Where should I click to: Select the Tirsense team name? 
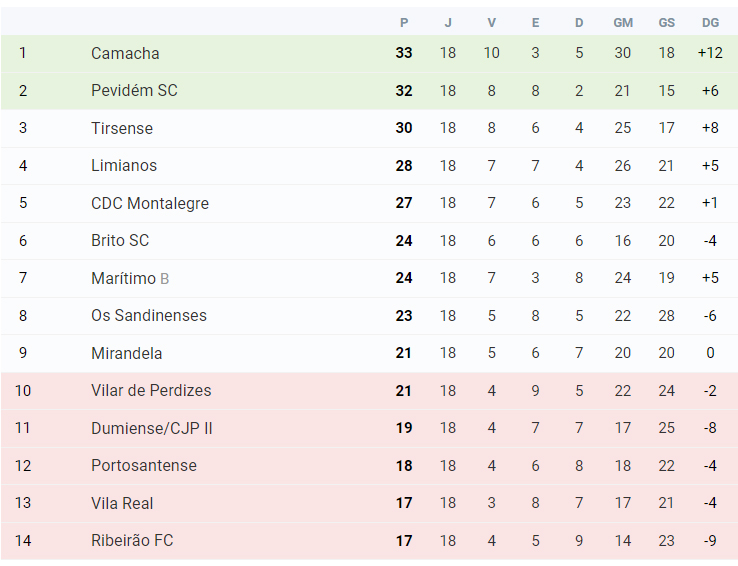pos(122,128)
